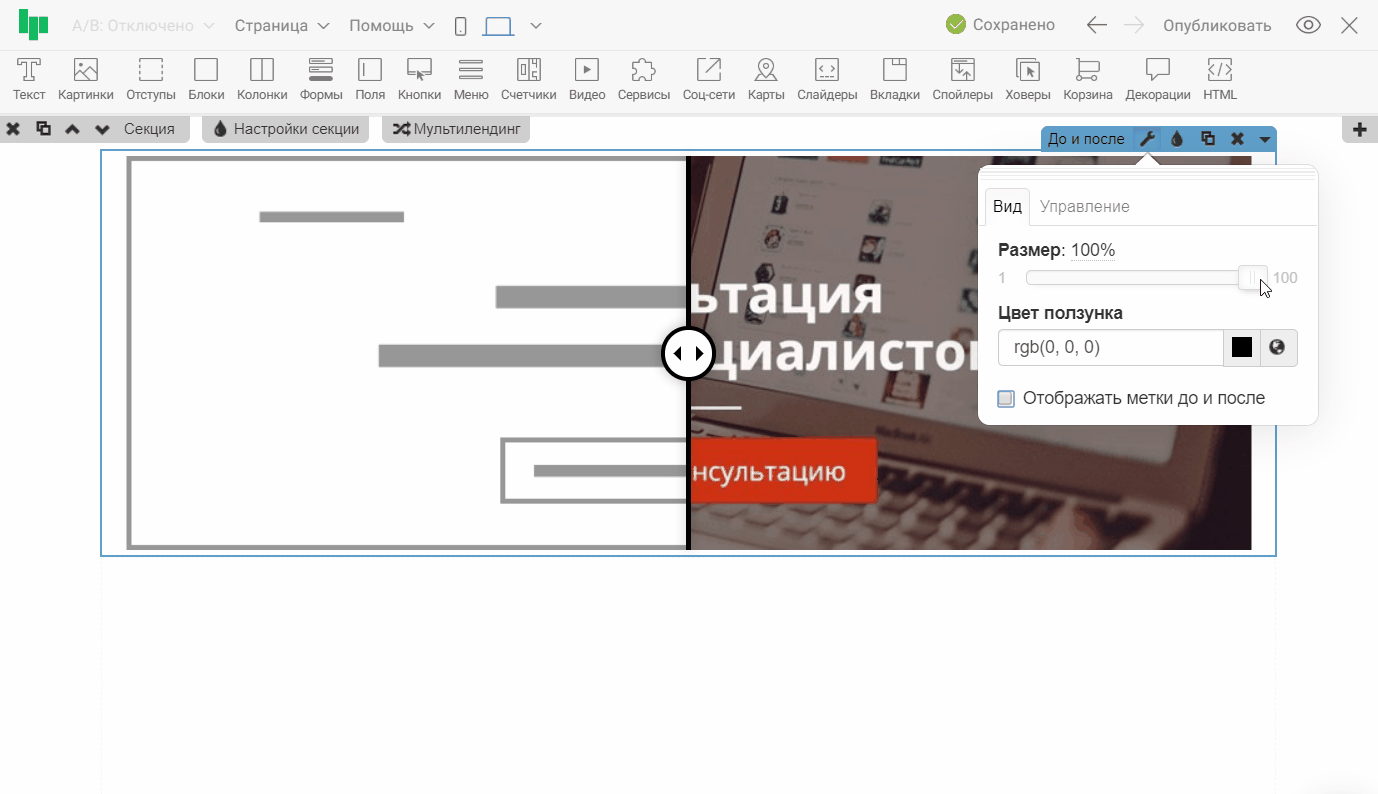Toggle page preview with the eye icon

pyautogui.click(x=1308, y=26)
